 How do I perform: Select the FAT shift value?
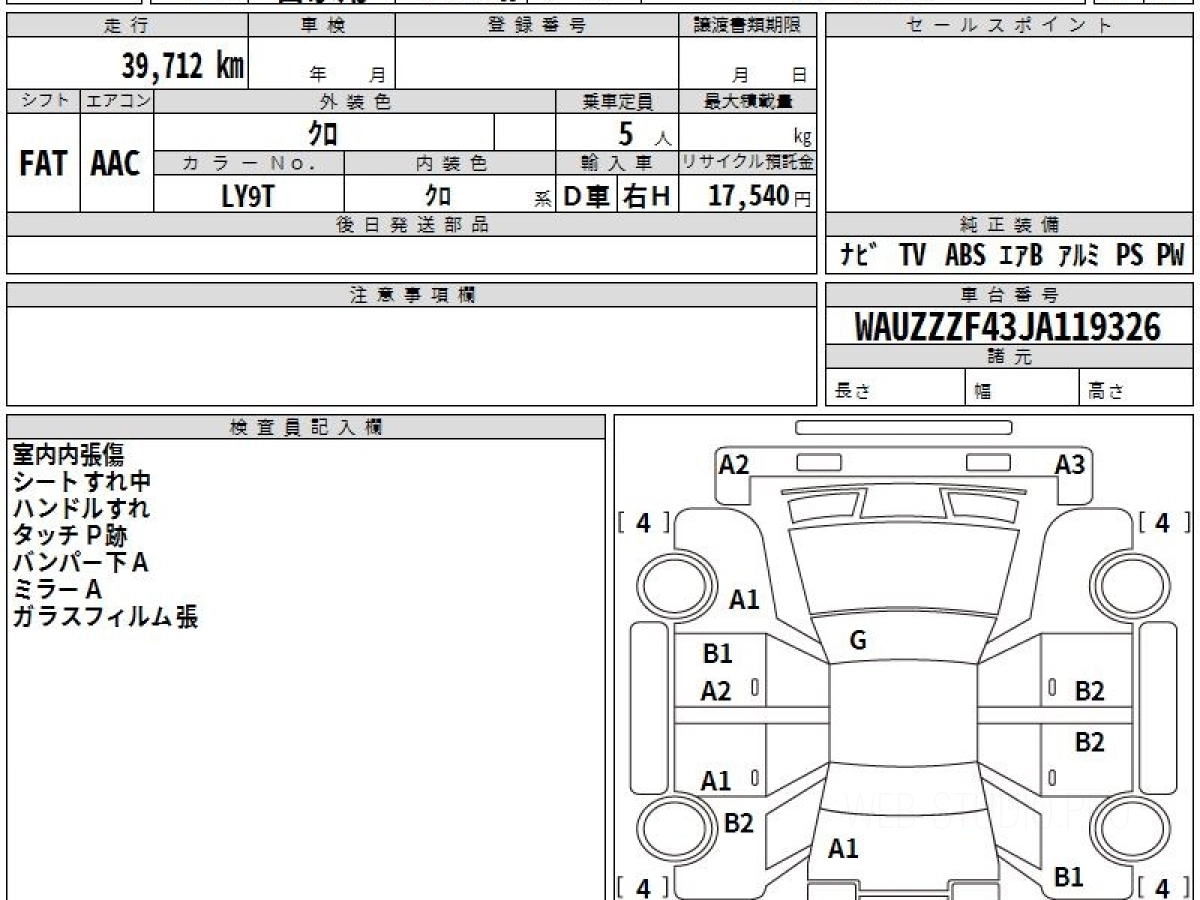click(x=43, y=164)
